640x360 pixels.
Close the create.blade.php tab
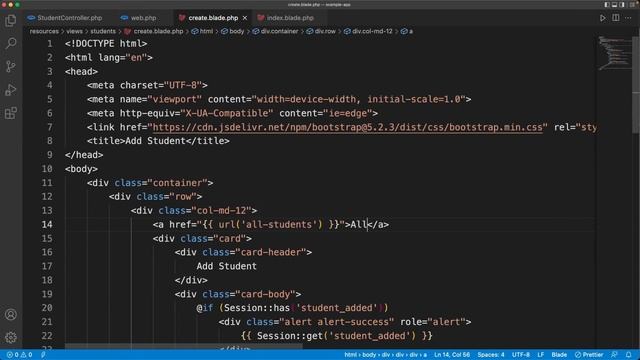click(244, 18)
